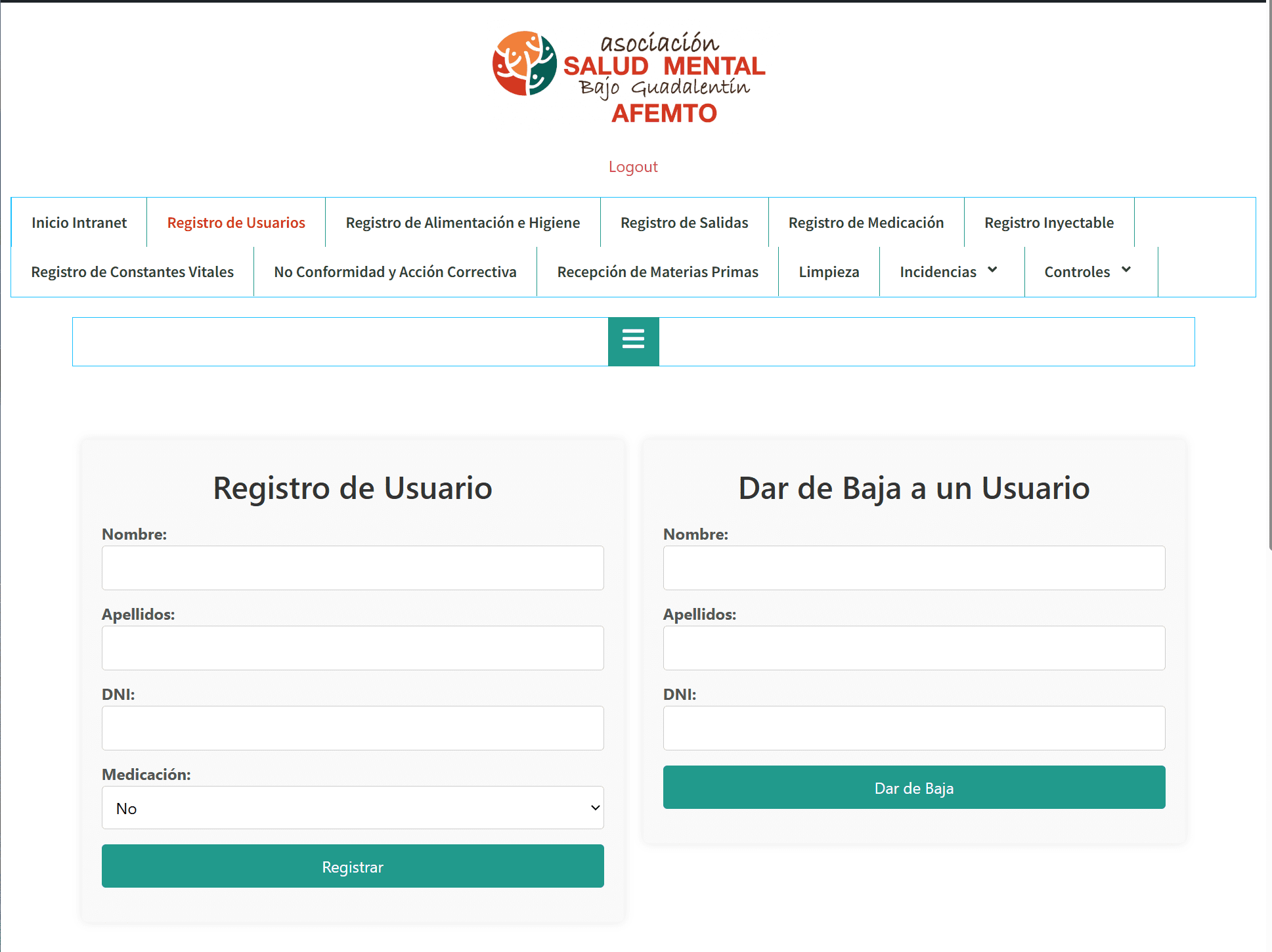Select Registro de Medicación menu item
The image size is (1272, 952).
point(866,223)
